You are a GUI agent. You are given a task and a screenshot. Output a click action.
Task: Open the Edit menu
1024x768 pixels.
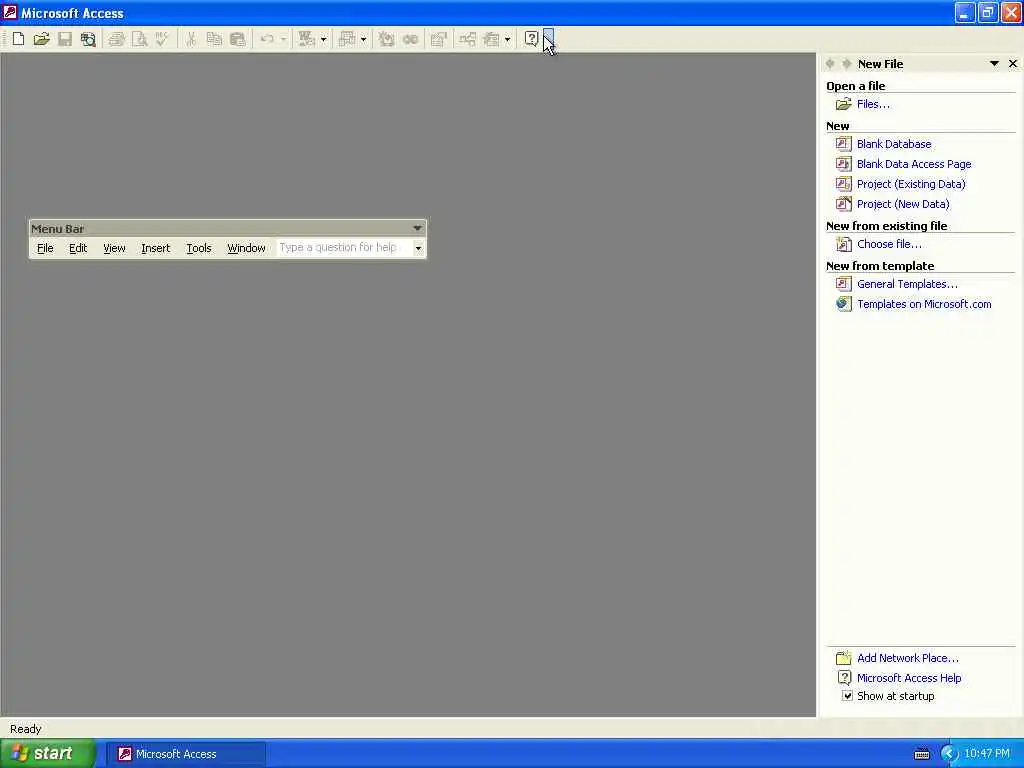(x=78, y=248)
